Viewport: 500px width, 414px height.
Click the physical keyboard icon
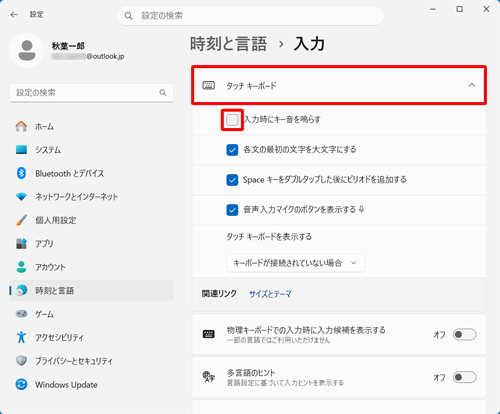coord(209,334)
